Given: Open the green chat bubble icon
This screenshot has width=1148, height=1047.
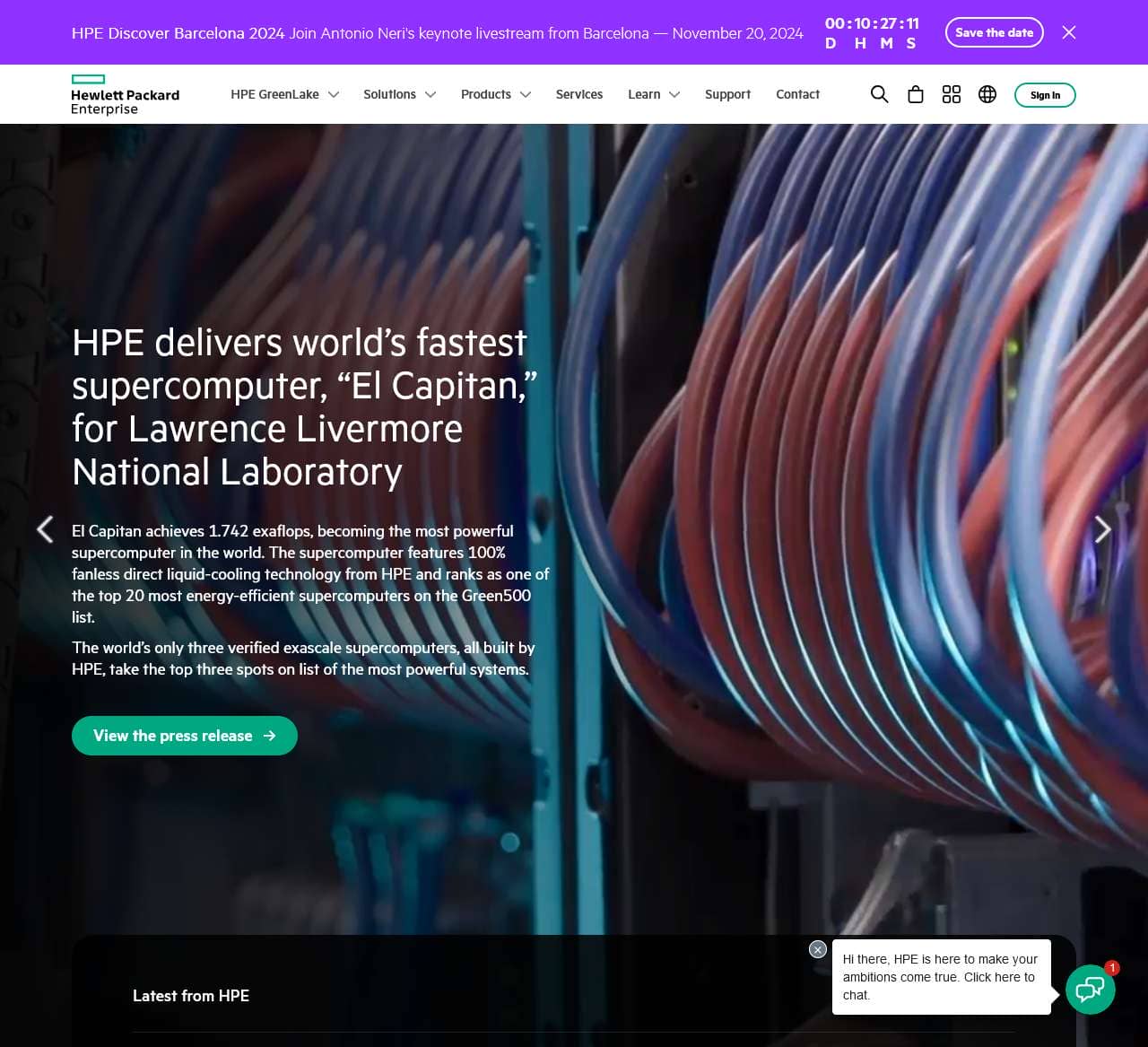Looking at the screenshot, I should point(1091,990).
